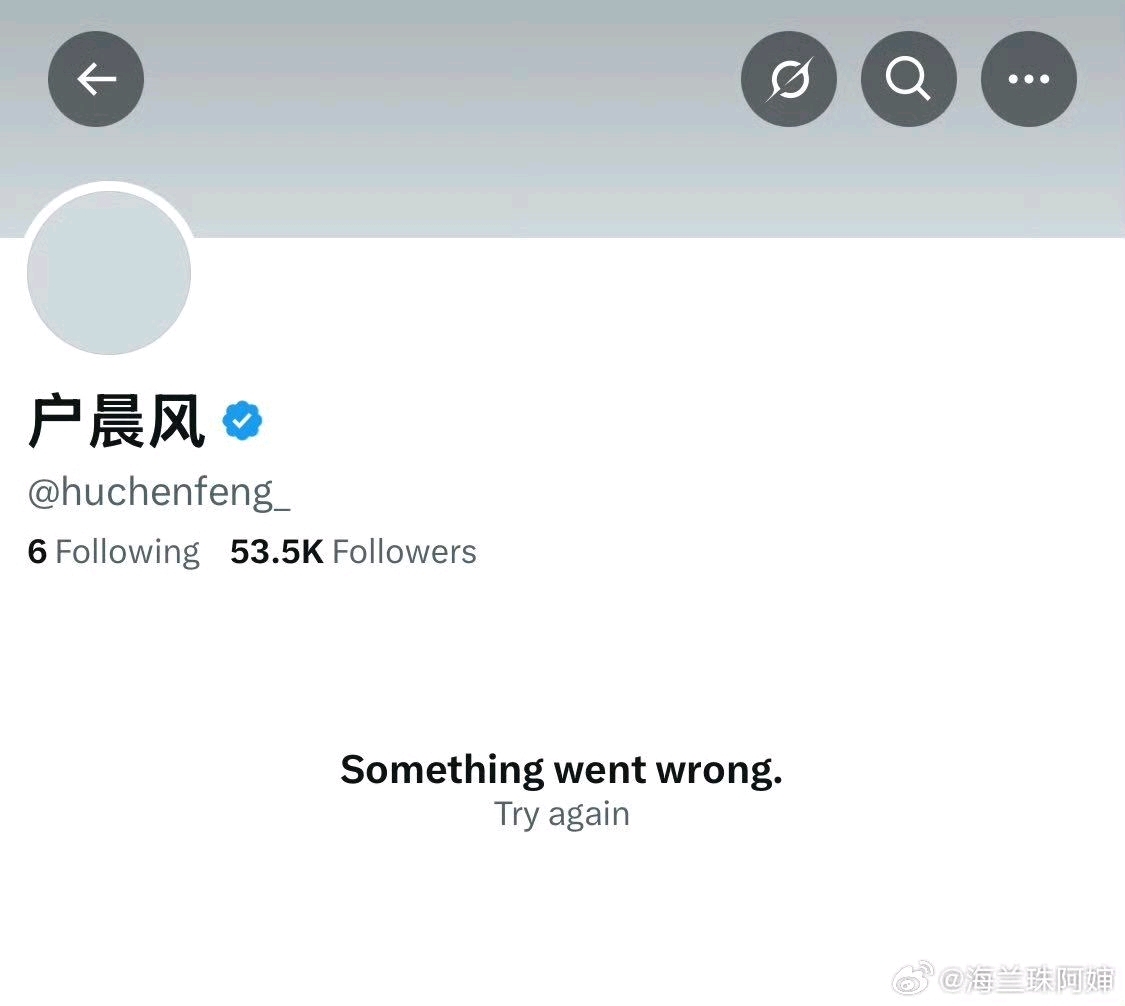View the 53.5K Followers list
The image size is (1125, 1006).
coord(353,552)
